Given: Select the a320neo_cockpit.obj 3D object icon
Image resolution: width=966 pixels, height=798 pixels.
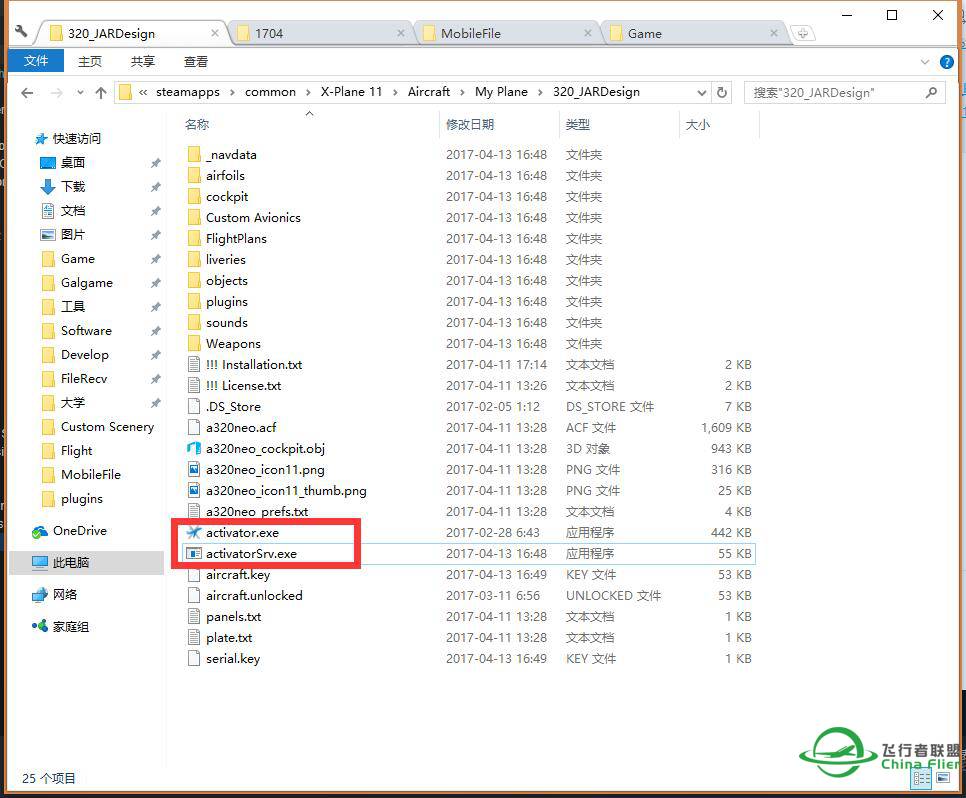Looking at the screenshot, I should tap(194, 449).
